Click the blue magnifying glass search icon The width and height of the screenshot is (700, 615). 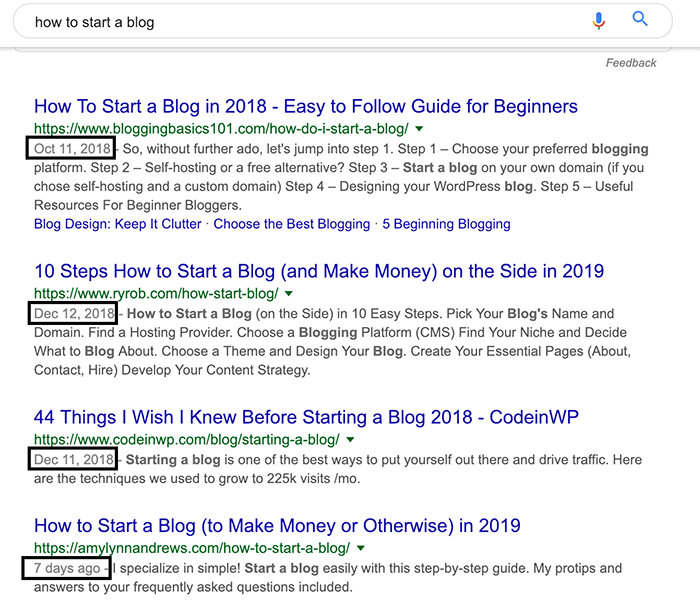point(640,19)
